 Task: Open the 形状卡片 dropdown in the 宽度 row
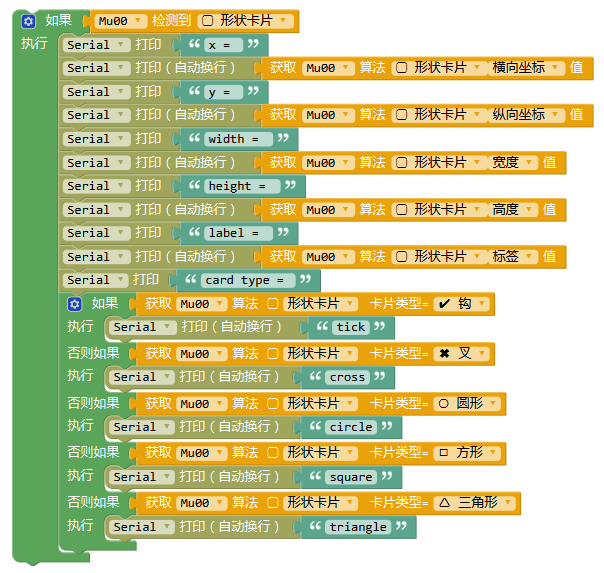point(440,163)
